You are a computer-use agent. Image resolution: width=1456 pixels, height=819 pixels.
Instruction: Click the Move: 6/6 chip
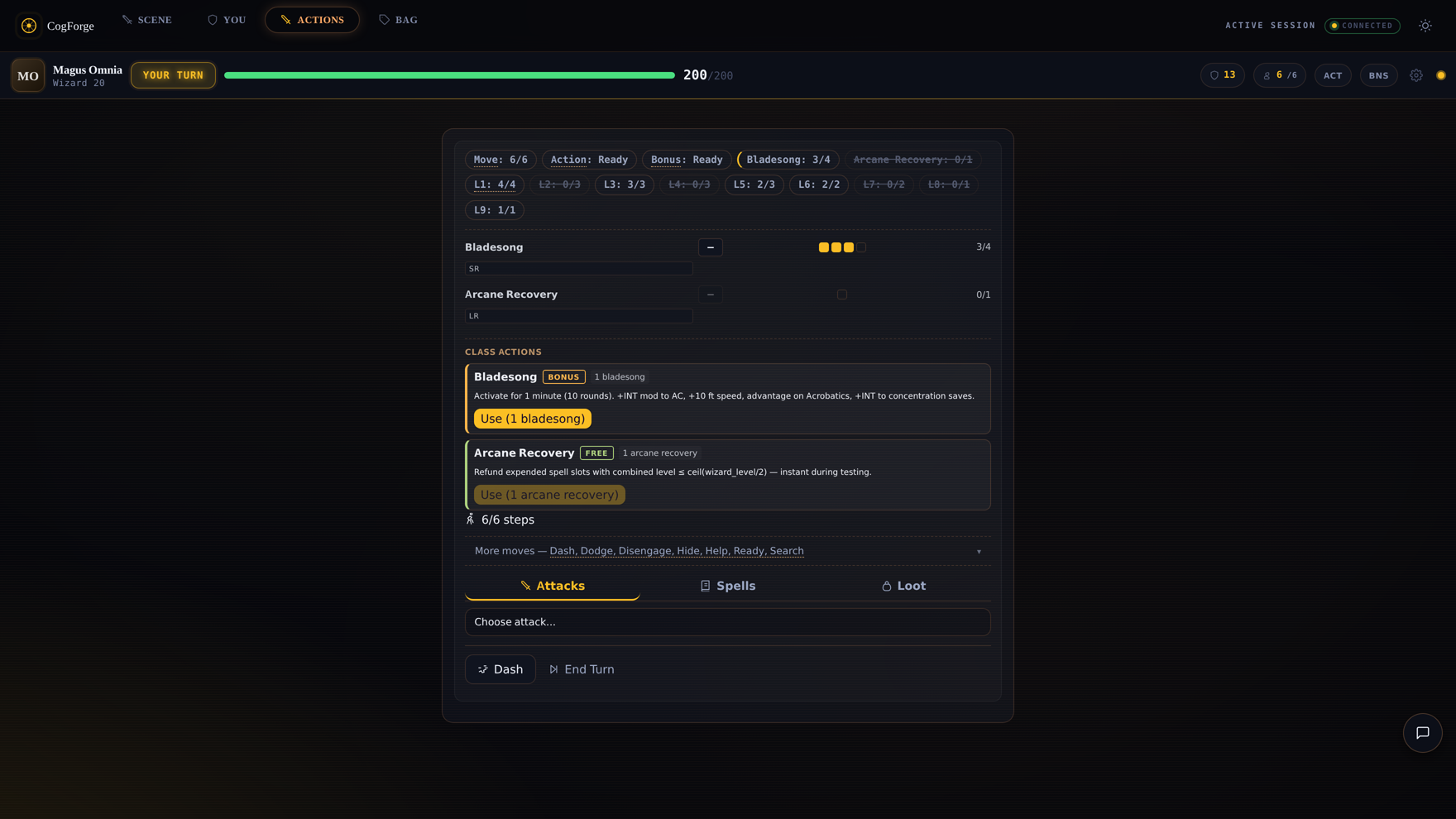[500, 160]
